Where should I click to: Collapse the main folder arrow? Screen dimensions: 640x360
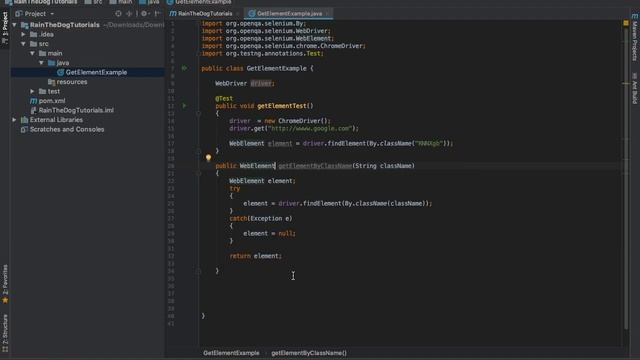[33, 53]
